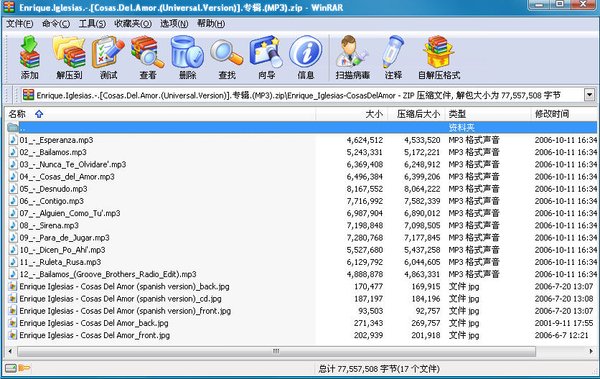Screen dimensions: 600x379
Task: Click music icon of 06_-_Contigo.mp3
Action: pos(13,201)
